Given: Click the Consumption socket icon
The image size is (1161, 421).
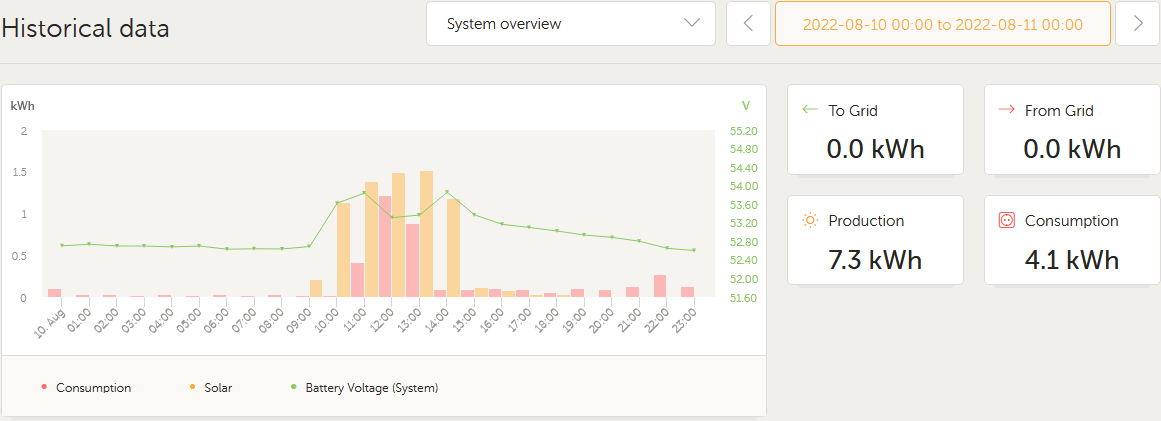Looking at the screenshot, I should tap(1007, 220).
